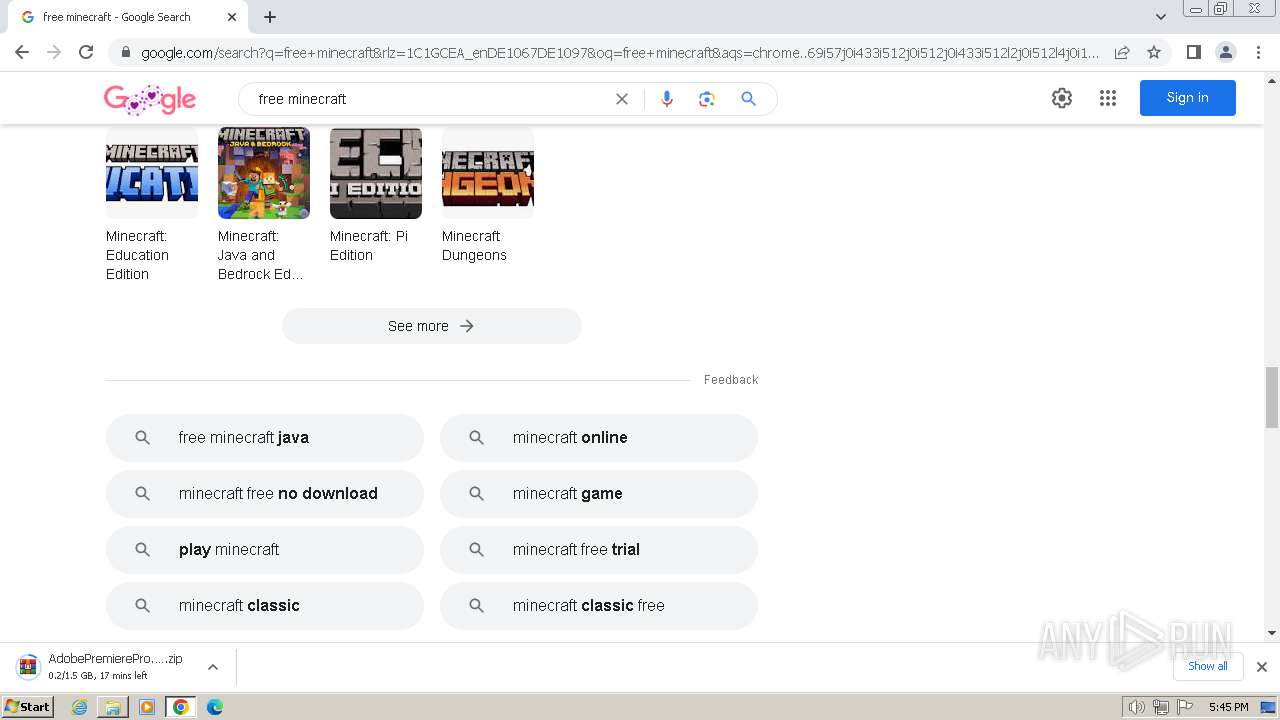Click the page vertical scrollbar thumb
This screenshot has height=720, width=1280.
pyautogui.click(x=1272, y=397)
